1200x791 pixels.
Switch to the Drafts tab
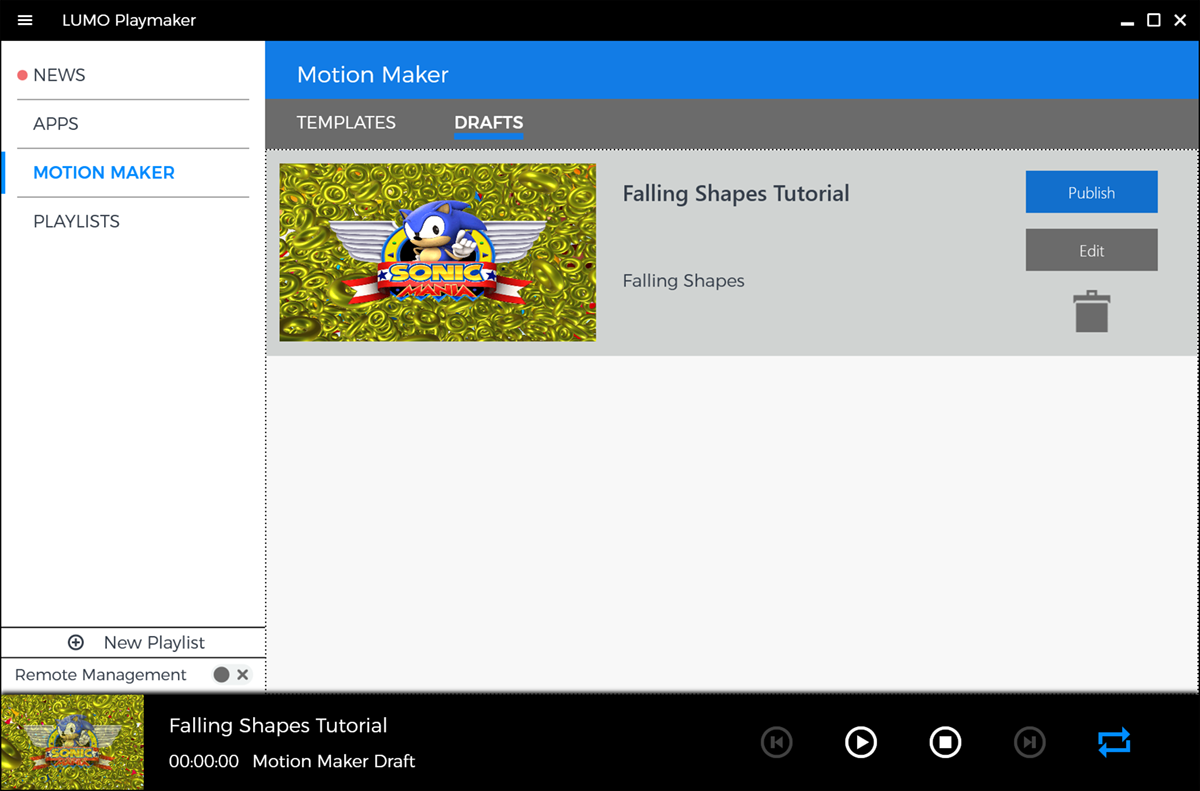pos(489,123)
